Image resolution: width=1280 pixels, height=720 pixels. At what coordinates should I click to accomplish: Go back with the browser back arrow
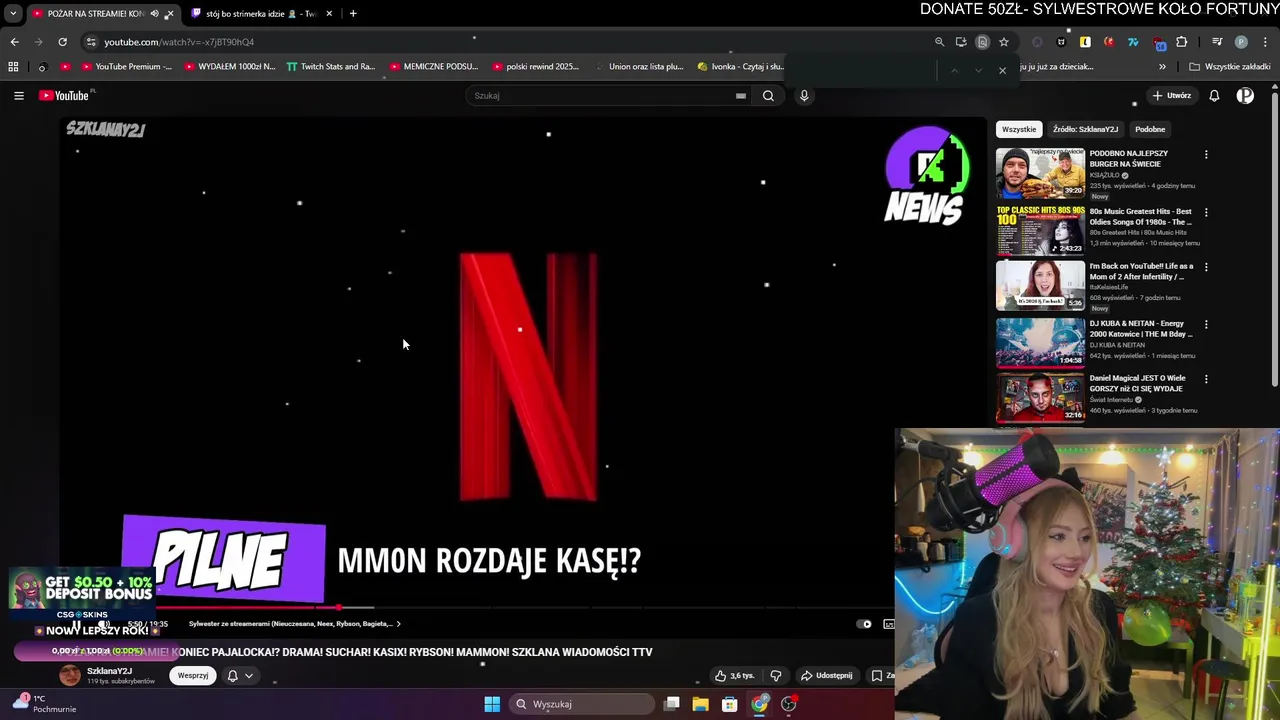pos(14,42)
